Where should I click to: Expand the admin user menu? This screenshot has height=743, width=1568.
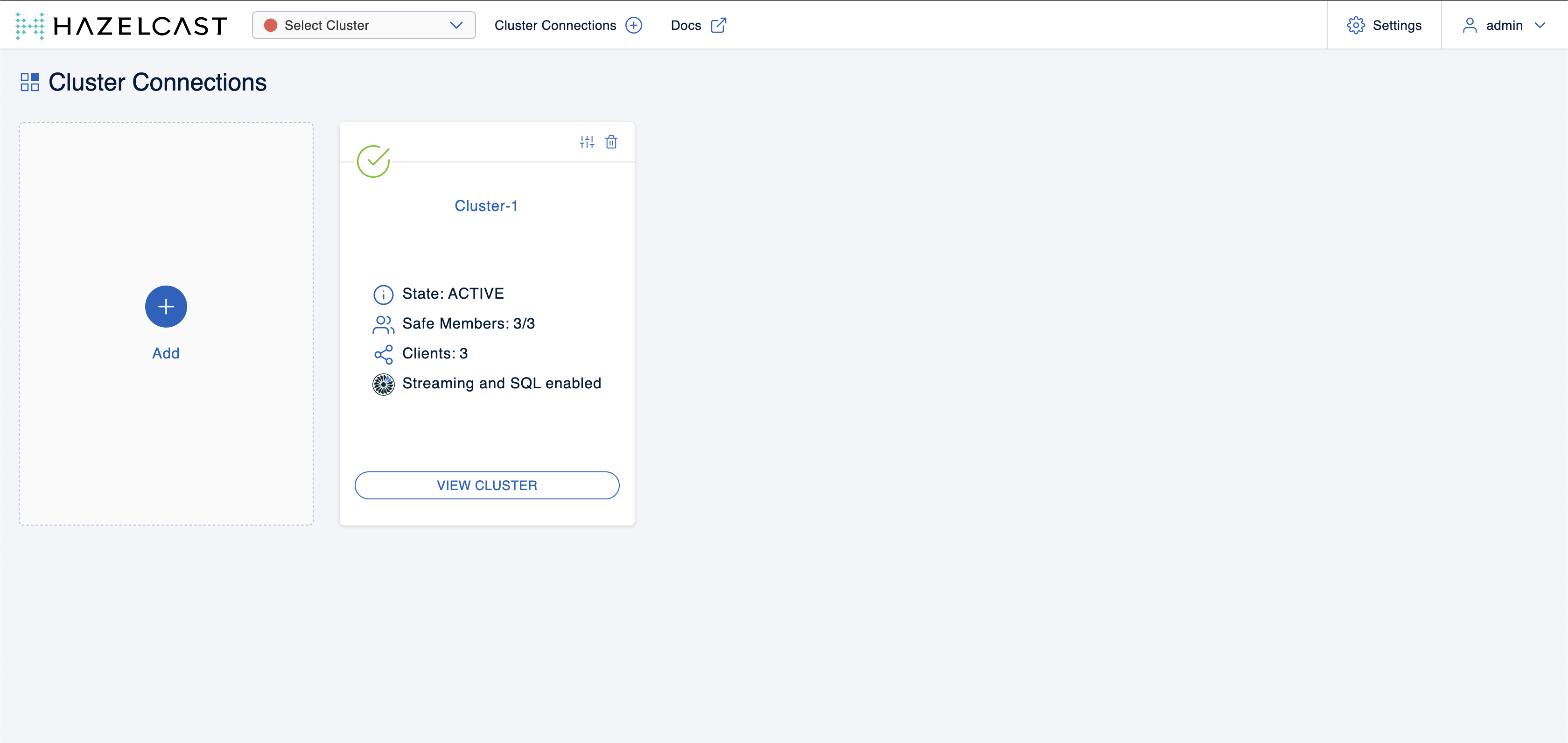[1504, 25]
